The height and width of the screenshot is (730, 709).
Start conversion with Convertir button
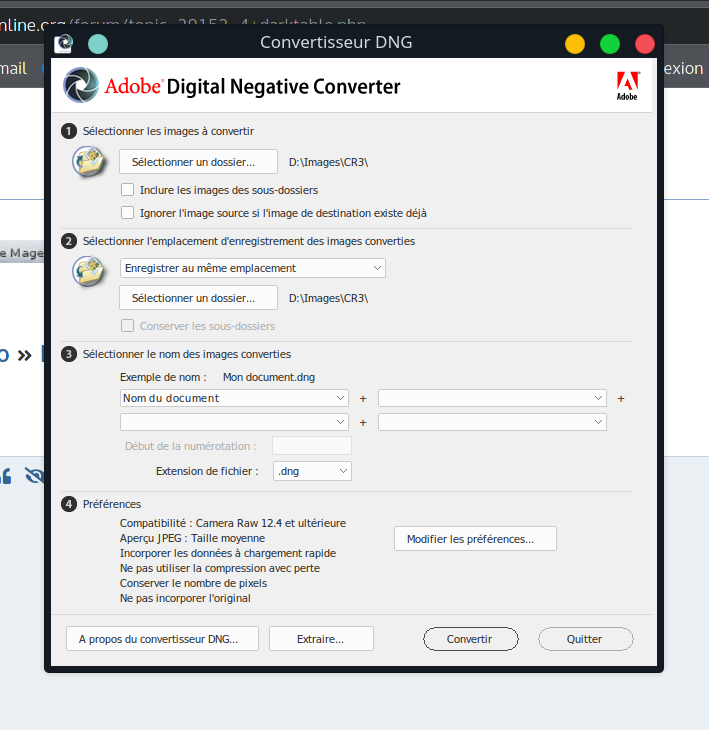click(x=470, y=639)
